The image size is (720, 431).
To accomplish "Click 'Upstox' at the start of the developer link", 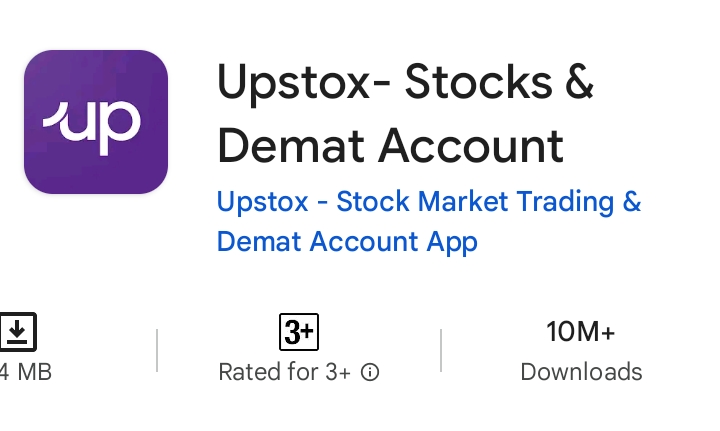I will tap(262, 203).
